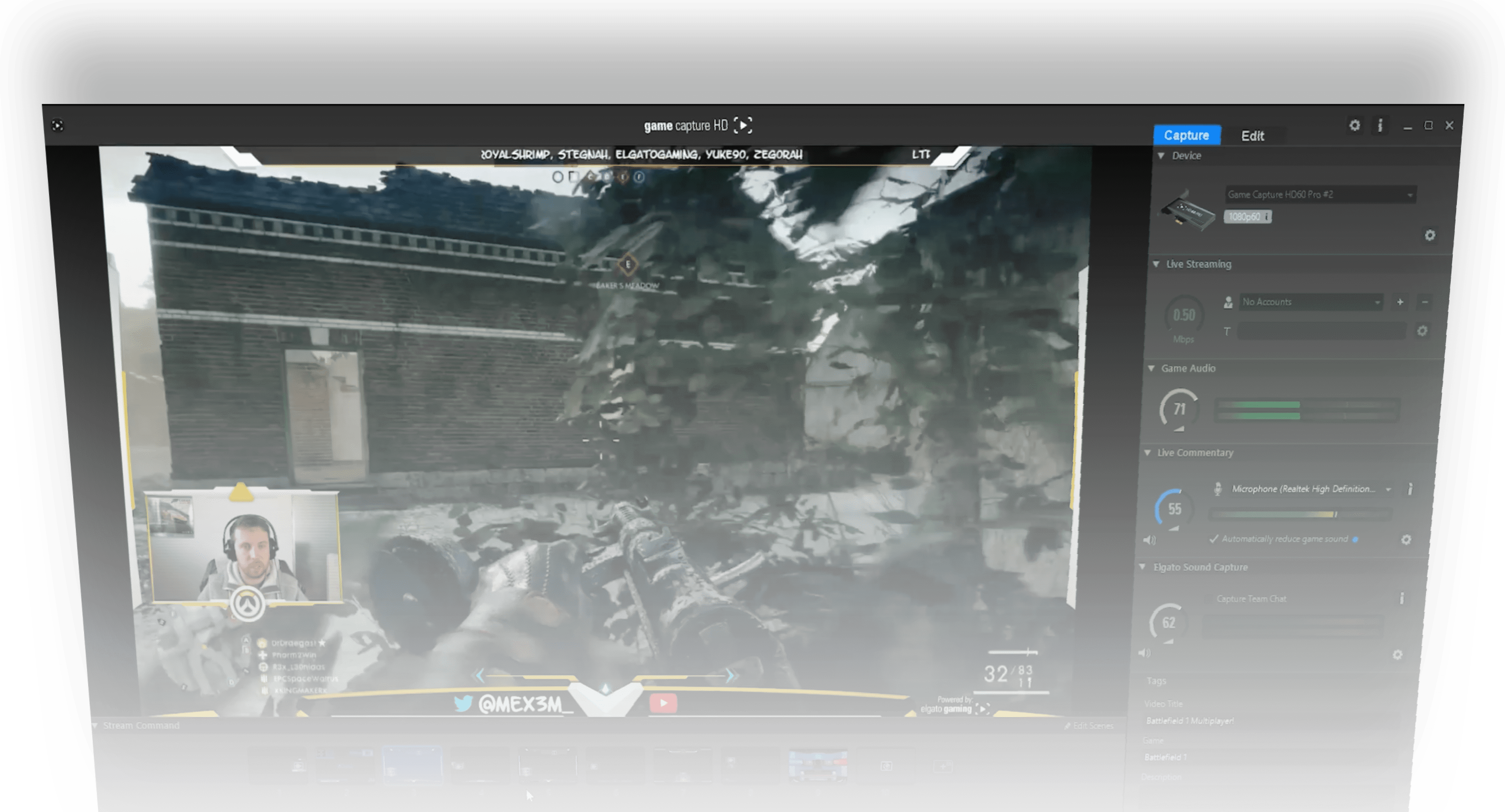Click the HD60 Pro capture card image

click(x=1187, y=210)
